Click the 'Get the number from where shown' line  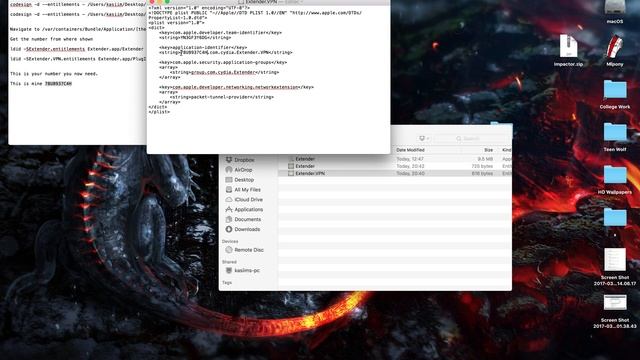51,39
